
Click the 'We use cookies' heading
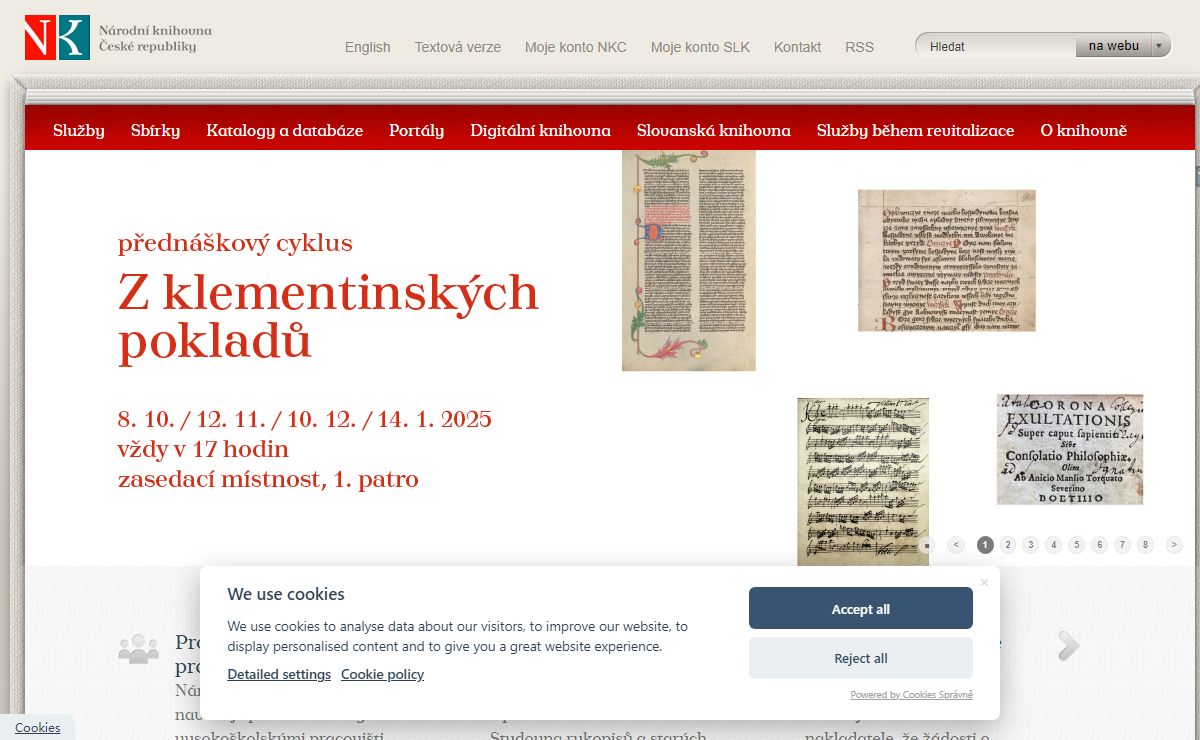[x=286, y=594]
